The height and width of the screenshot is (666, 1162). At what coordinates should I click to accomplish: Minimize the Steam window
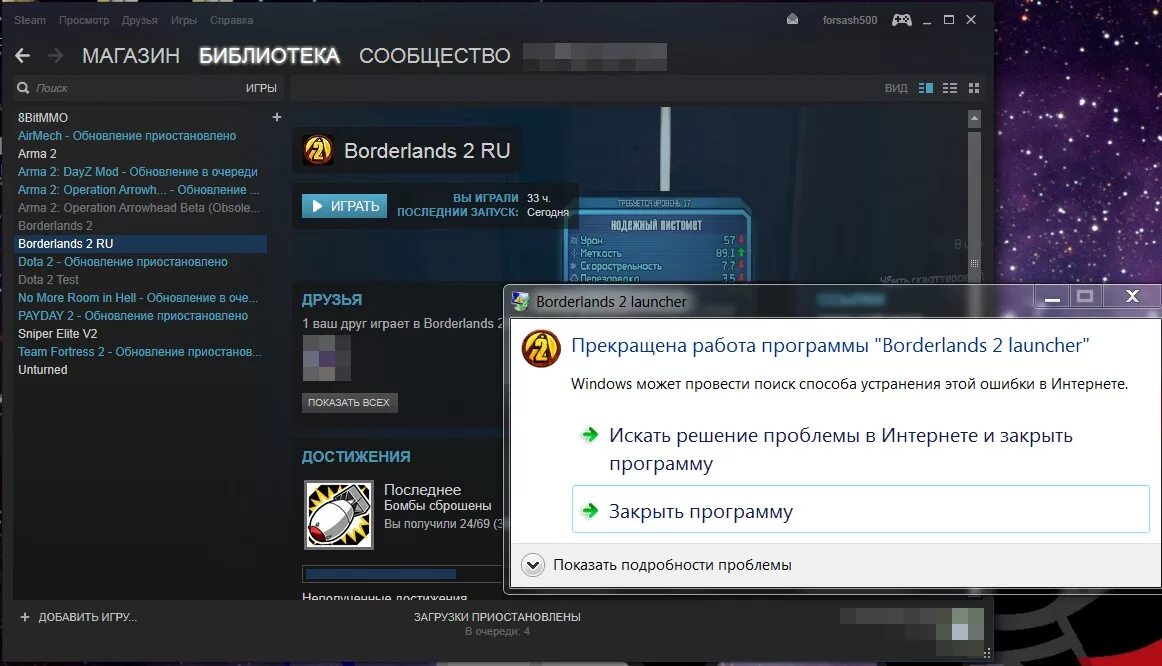(926, 20)
